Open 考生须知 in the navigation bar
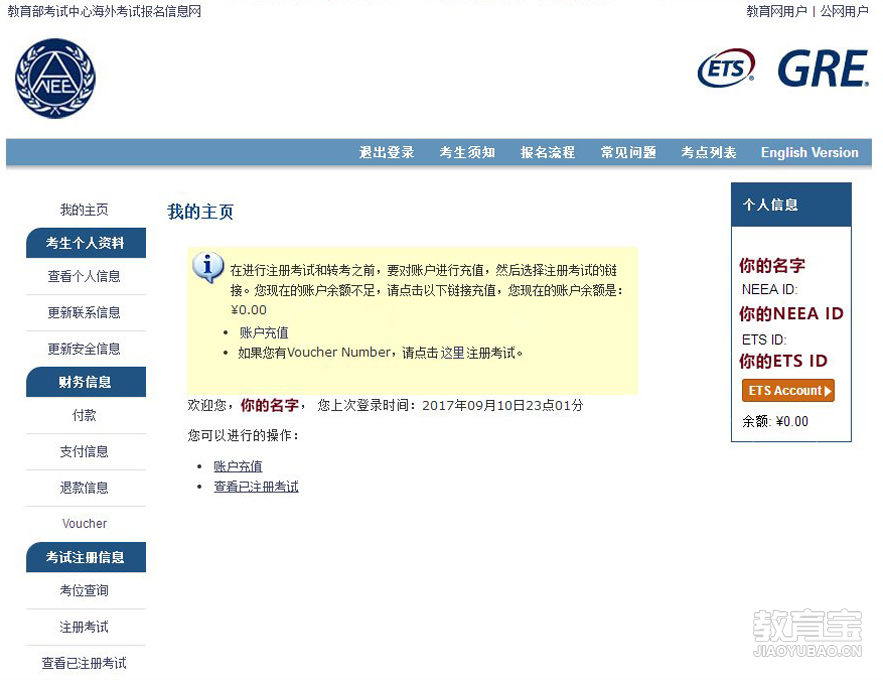883x680 pixels. coord(467,153)
